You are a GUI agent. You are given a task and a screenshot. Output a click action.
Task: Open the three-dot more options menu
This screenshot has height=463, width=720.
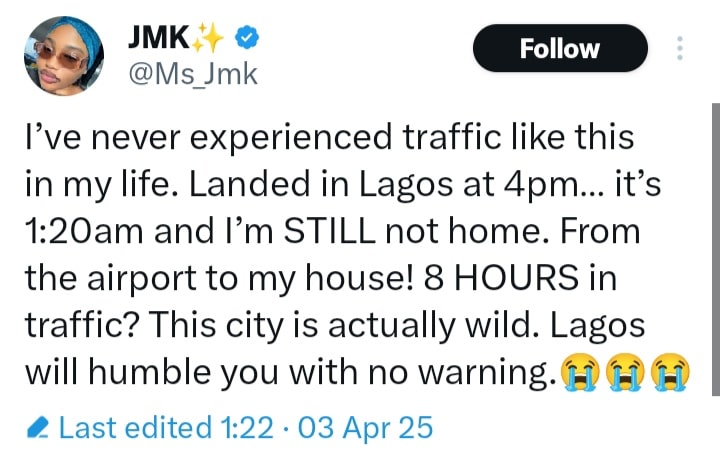681,49
